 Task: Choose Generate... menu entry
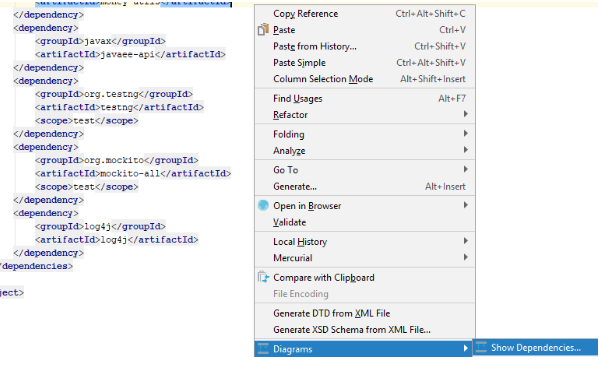click(365, 186)
